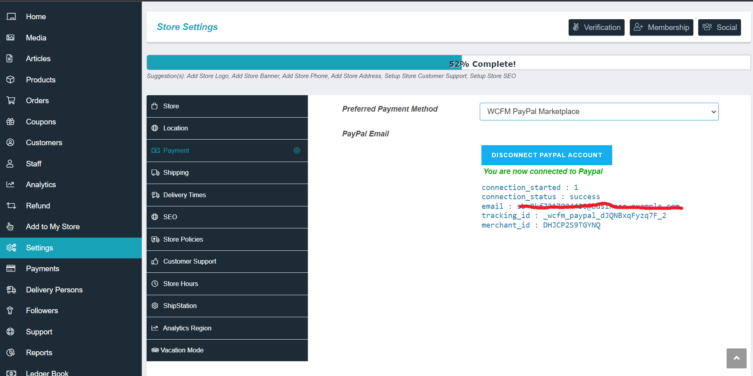The image size is (753, 376).
Task: Open the Store Policies tab
Action: [x=227, y=239]
